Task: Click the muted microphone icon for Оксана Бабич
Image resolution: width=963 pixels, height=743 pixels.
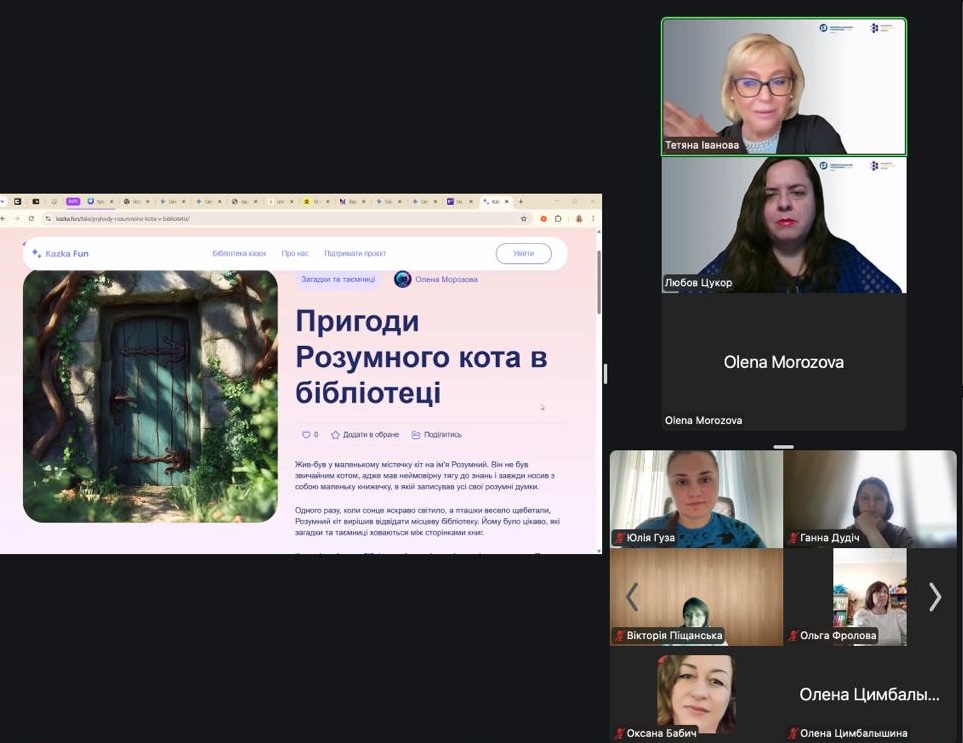Action: [x=619, y=733]
